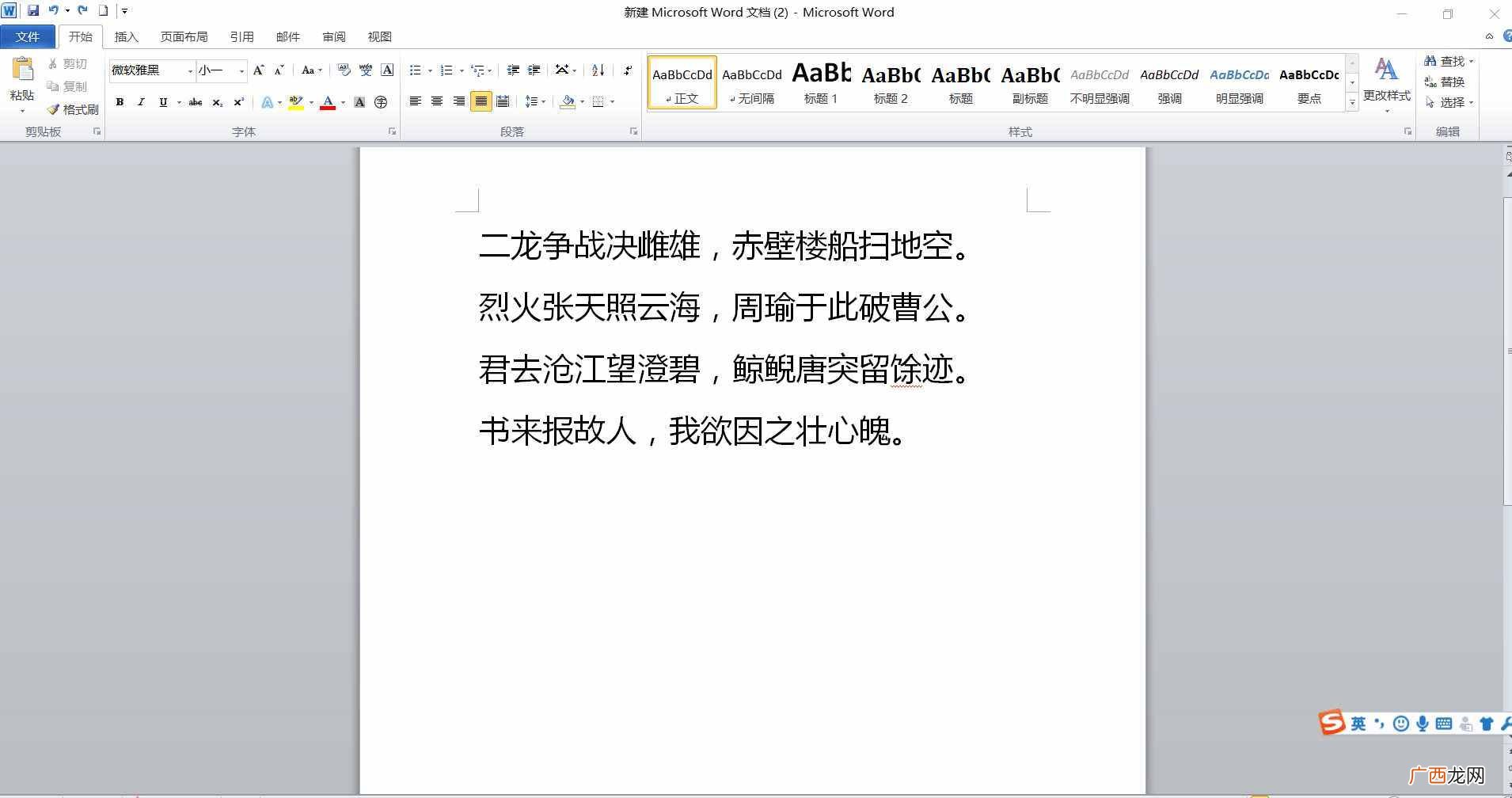Expand the bullet list options arrow
The image size is (1512, 798).
pyautogui.click(x=430, y=70)
